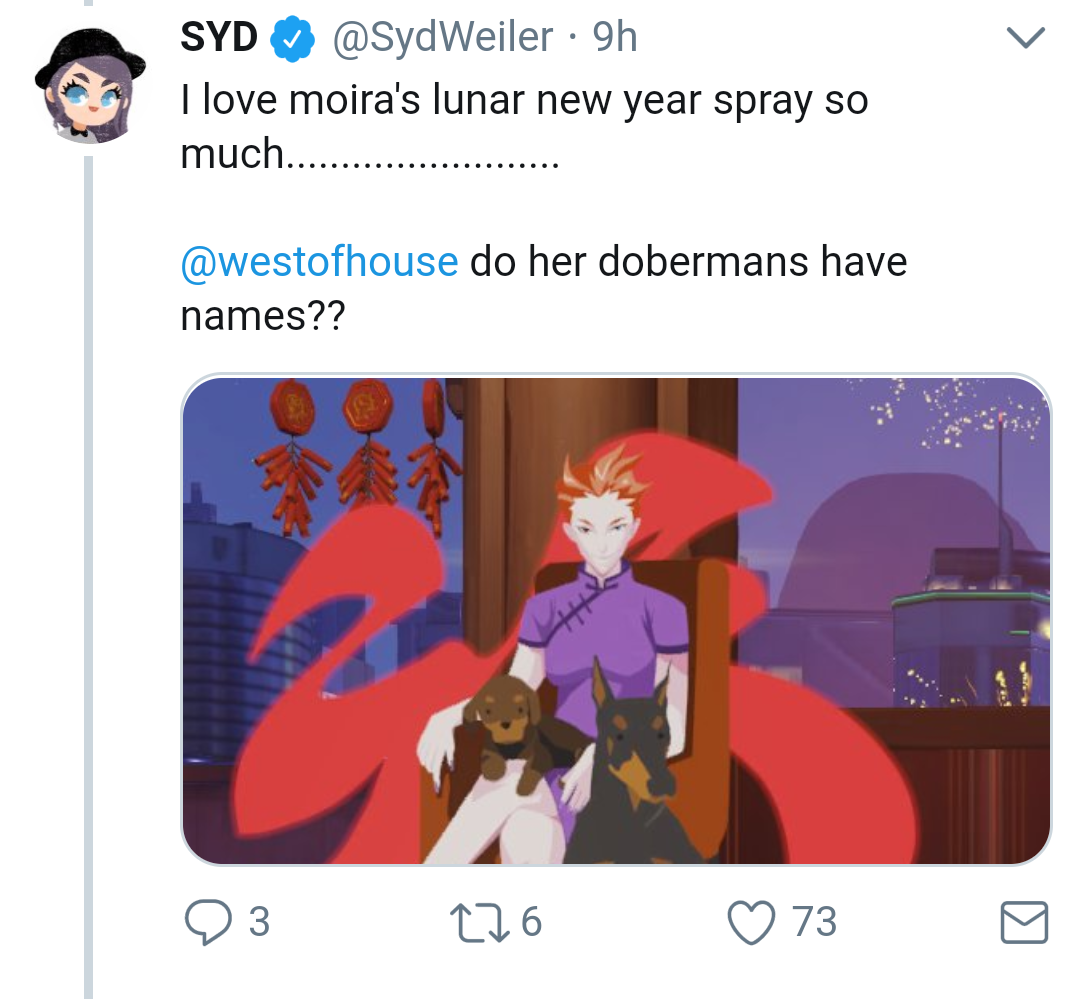Click the tweet text about lunar new year
Screen dimensions: 1080x999
[x=523, y=126]
